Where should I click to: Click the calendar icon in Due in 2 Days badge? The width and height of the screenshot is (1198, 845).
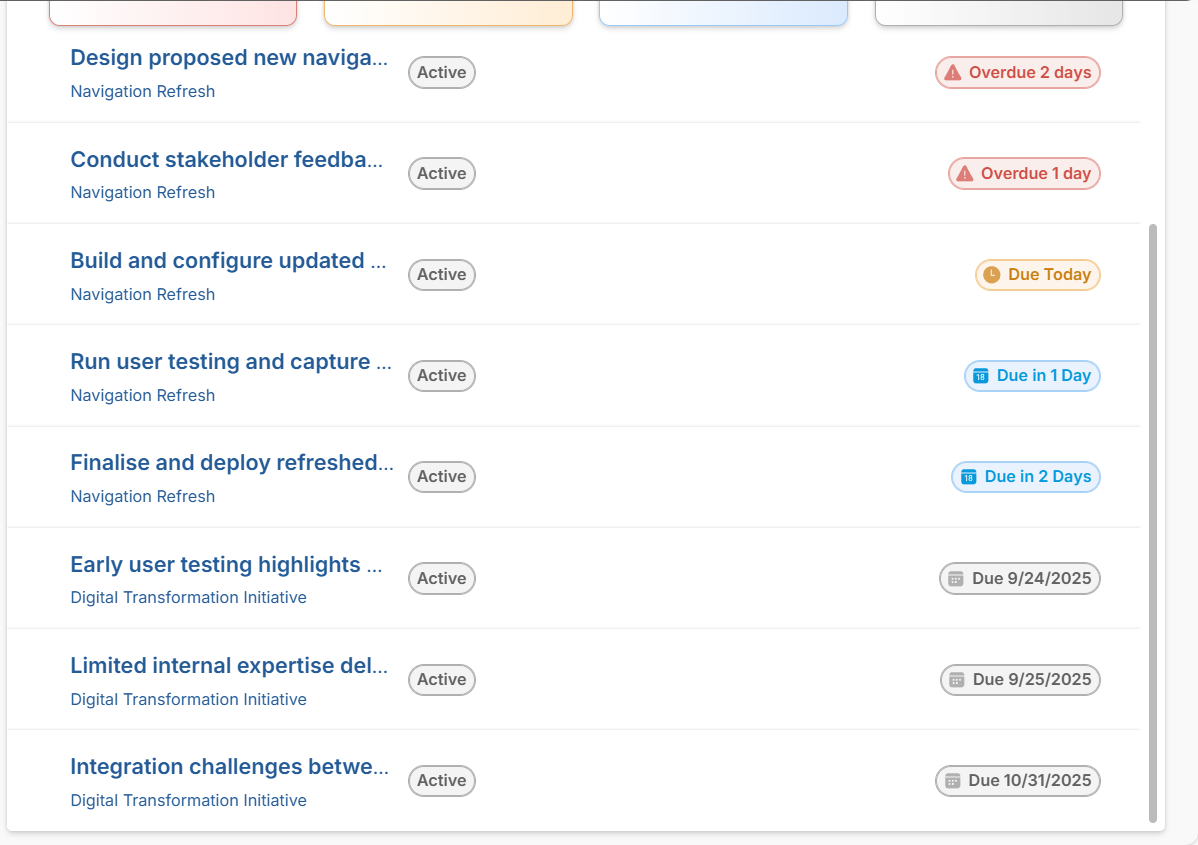pos(968,477)
